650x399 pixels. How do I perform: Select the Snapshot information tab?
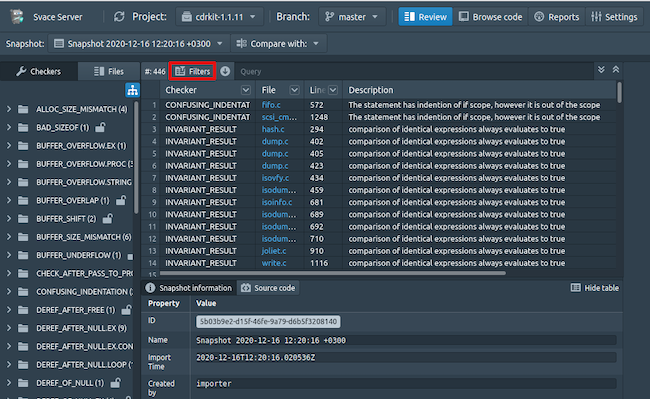(x=189, y=288)
